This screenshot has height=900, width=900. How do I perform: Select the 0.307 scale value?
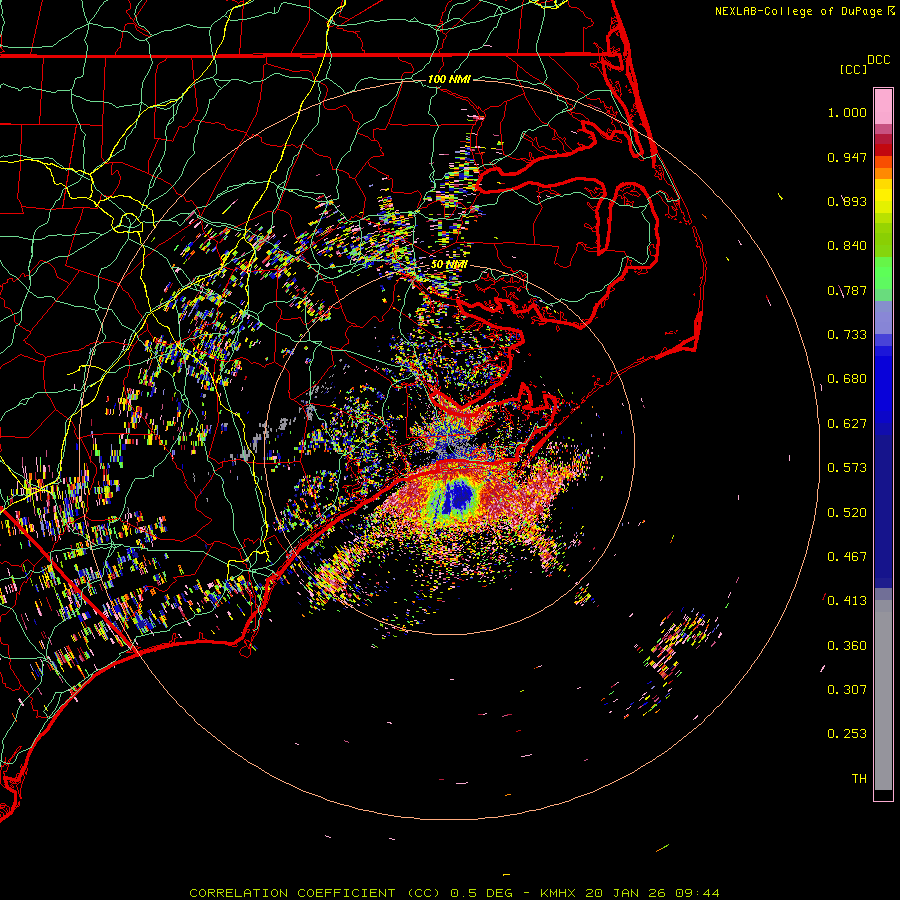pos(847,690)
